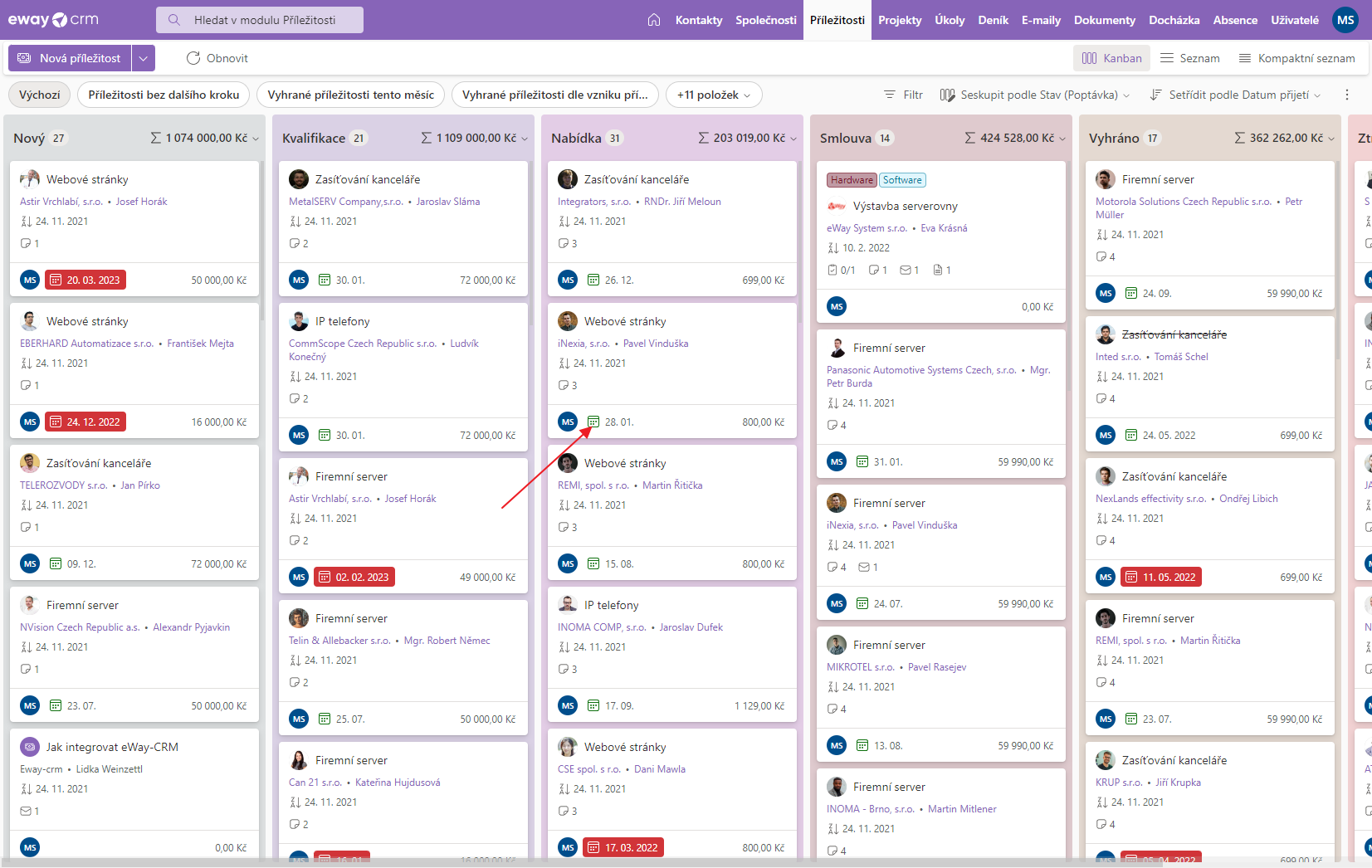Select Vyhrané příležitosti dle vzniku view

pos(555,95)
